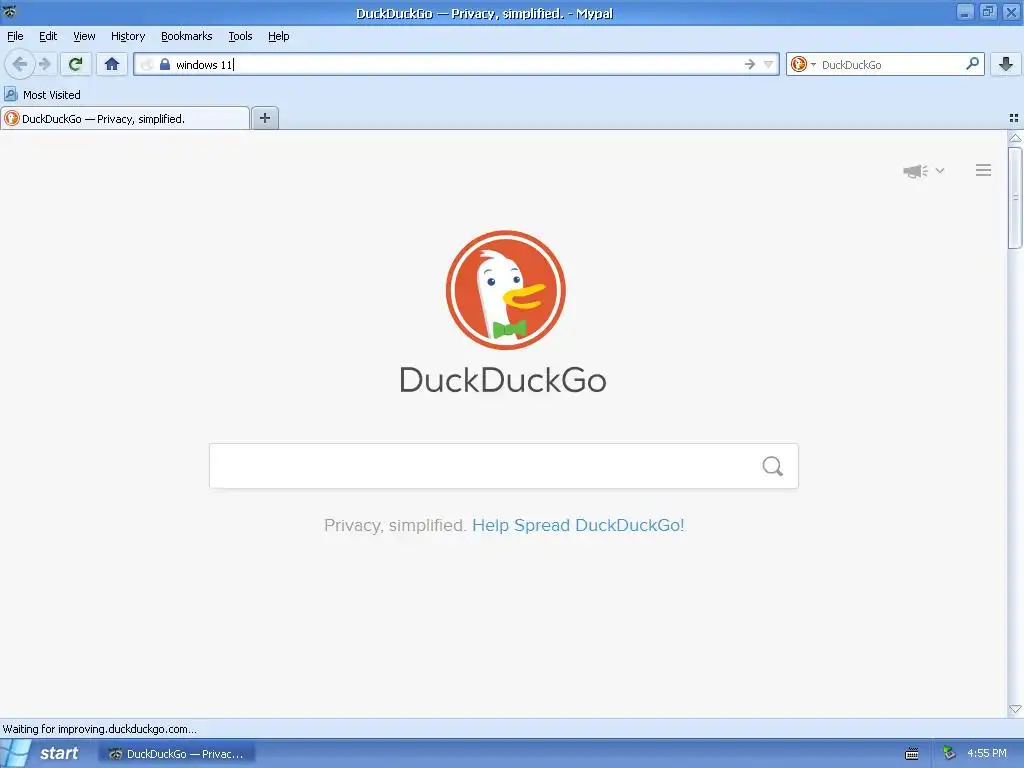Image resolution: width=1024 pixels, height=768 pixels.
Task: Open the Edit menu
Action: tap(48, 36)
